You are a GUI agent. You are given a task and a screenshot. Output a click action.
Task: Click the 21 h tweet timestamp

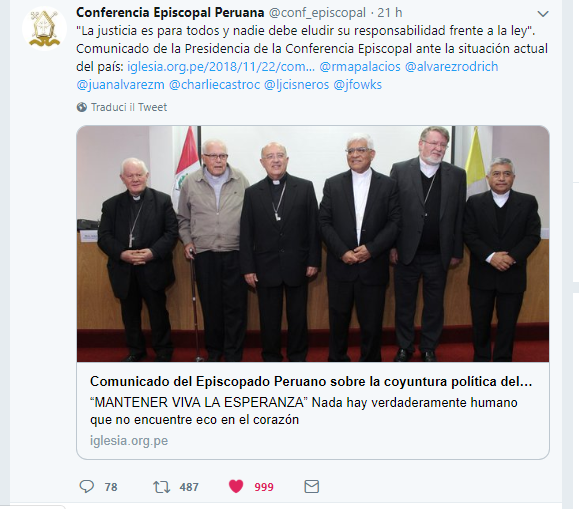390,13
